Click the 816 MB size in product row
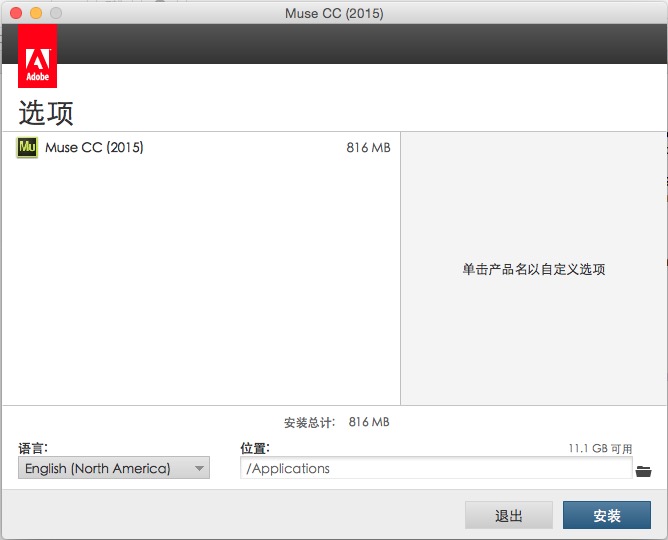Viewport: 668px width, 540px height. 368,147
